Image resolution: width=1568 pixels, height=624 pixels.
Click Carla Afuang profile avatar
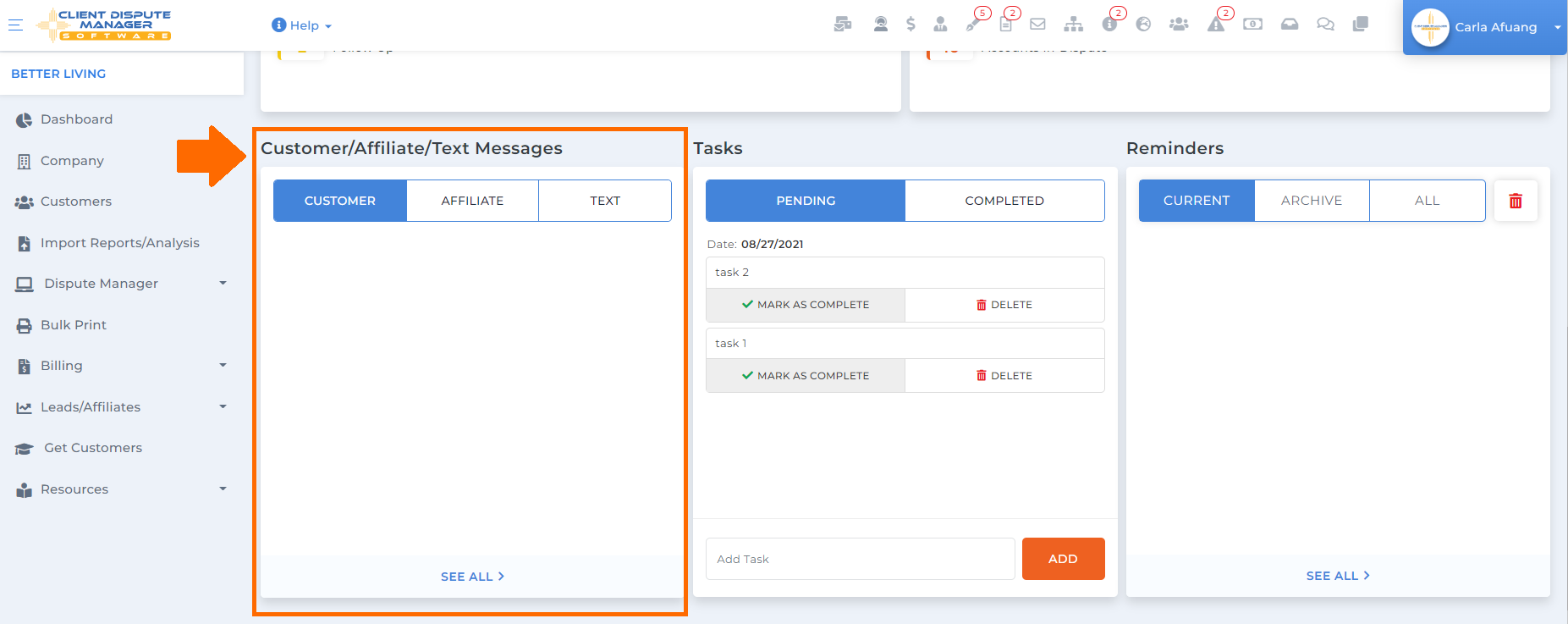tap(1430, 27)
